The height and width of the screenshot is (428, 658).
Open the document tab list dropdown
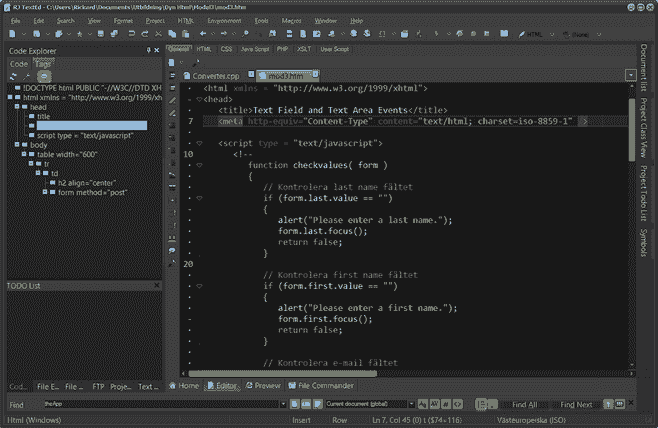[631, 75]
